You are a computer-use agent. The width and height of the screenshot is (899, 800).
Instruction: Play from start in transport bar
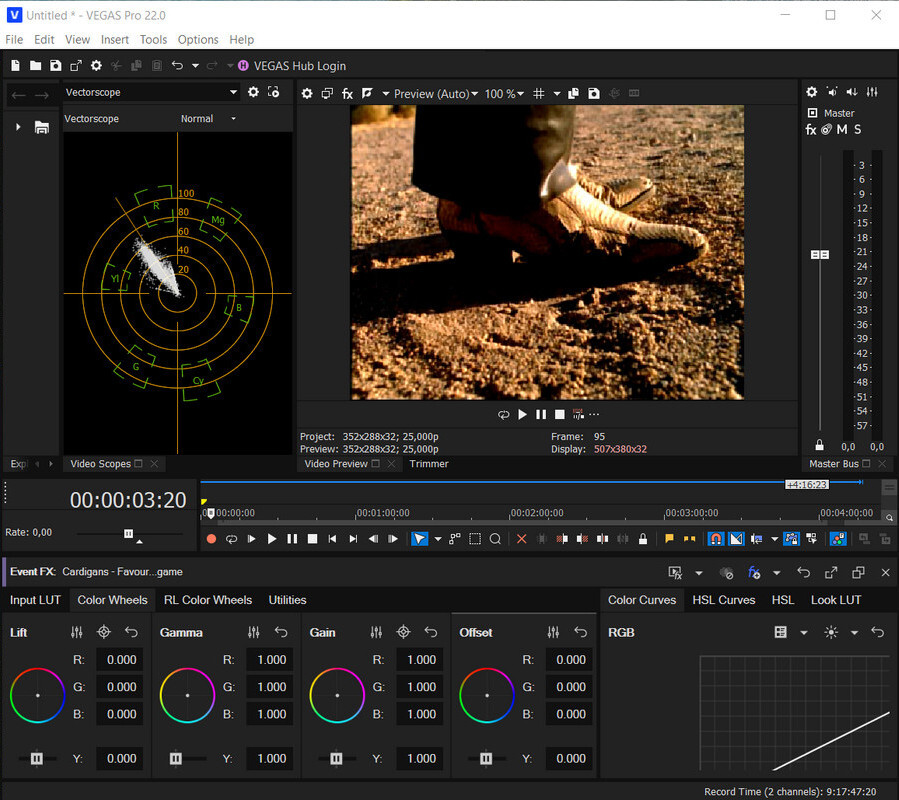pos(251,539)
